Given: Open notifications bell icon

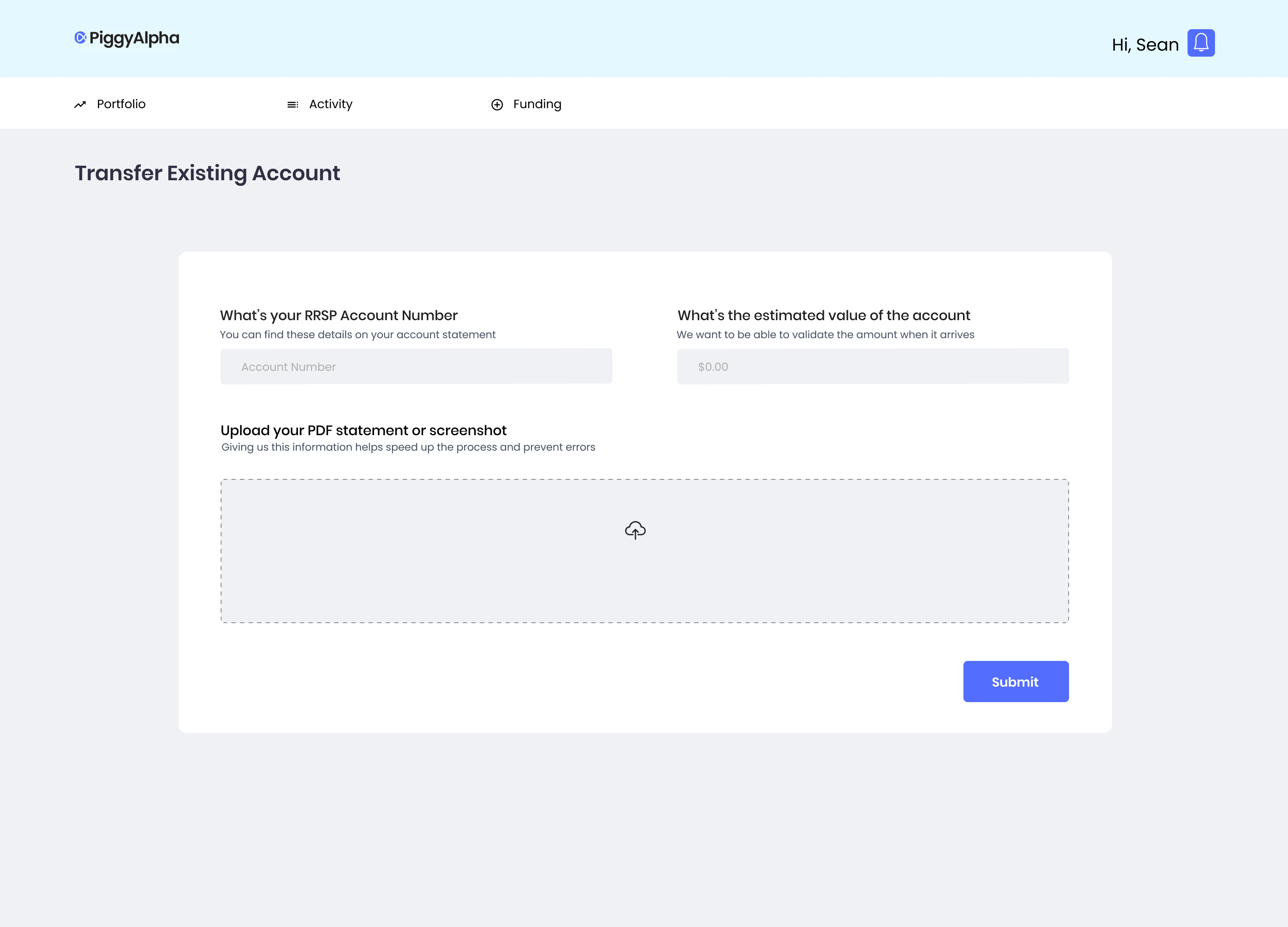Looking at the screenshot, I should pyautogui.click(x=1200, y=43).
